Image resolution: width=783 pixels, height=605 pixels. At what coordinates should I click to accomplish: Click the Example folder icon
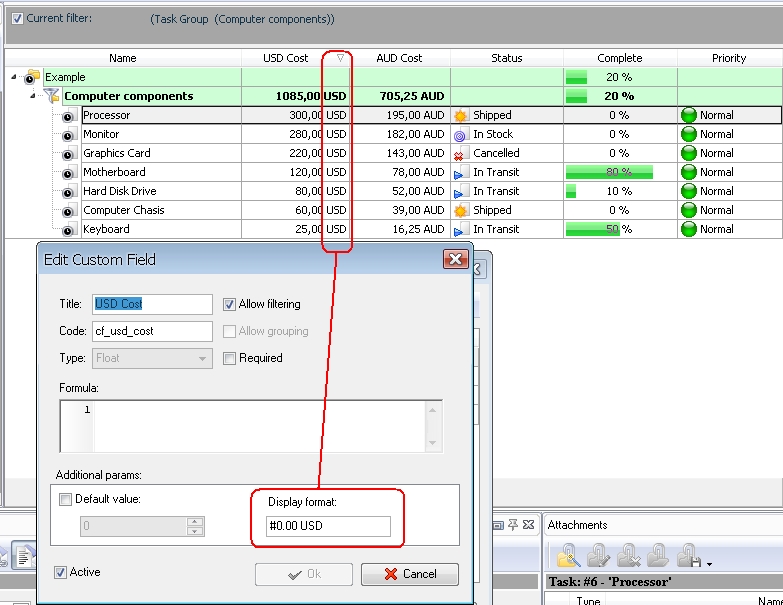(x=33, y=78)
